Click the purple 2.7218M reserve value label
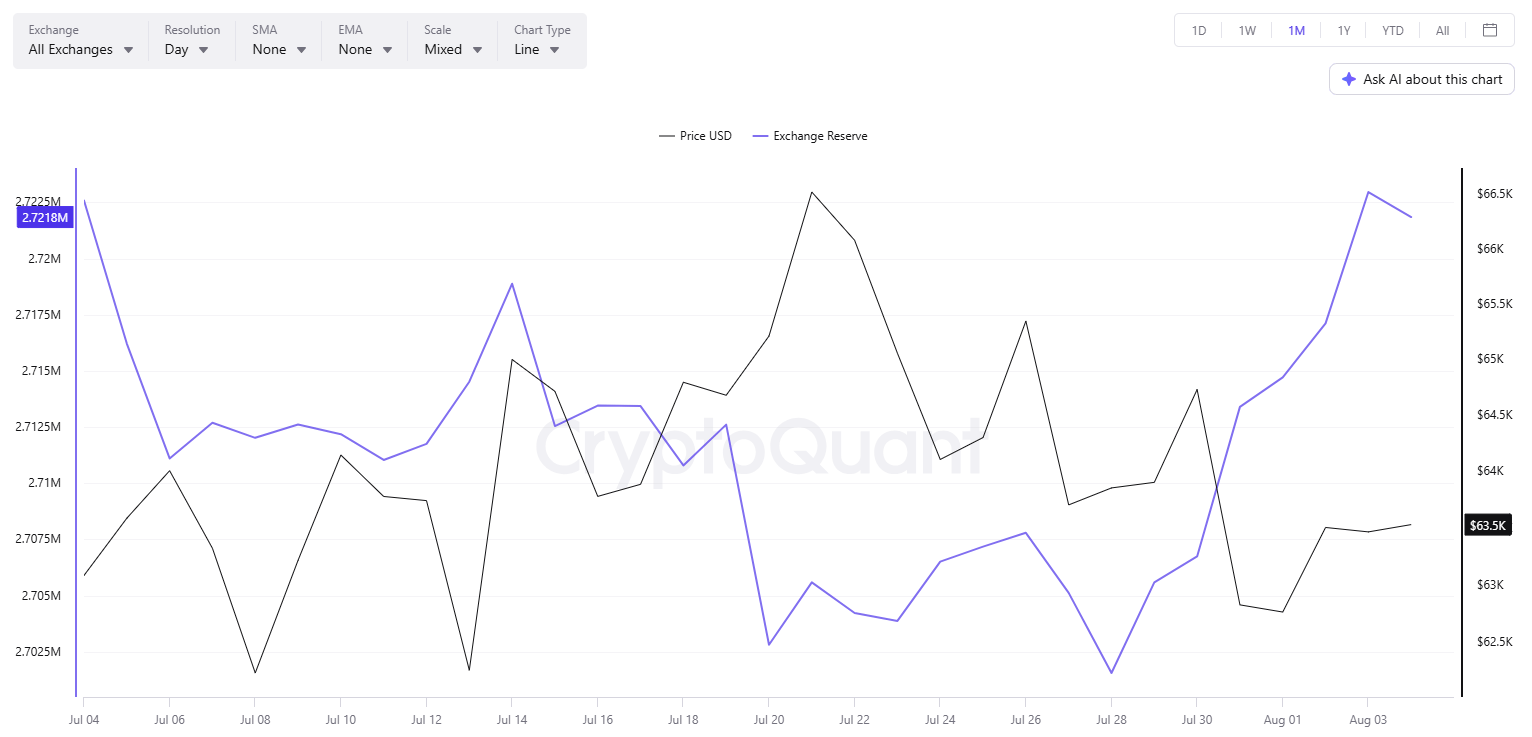This screenshot has width=1532, height=737. tap(45, 218)
